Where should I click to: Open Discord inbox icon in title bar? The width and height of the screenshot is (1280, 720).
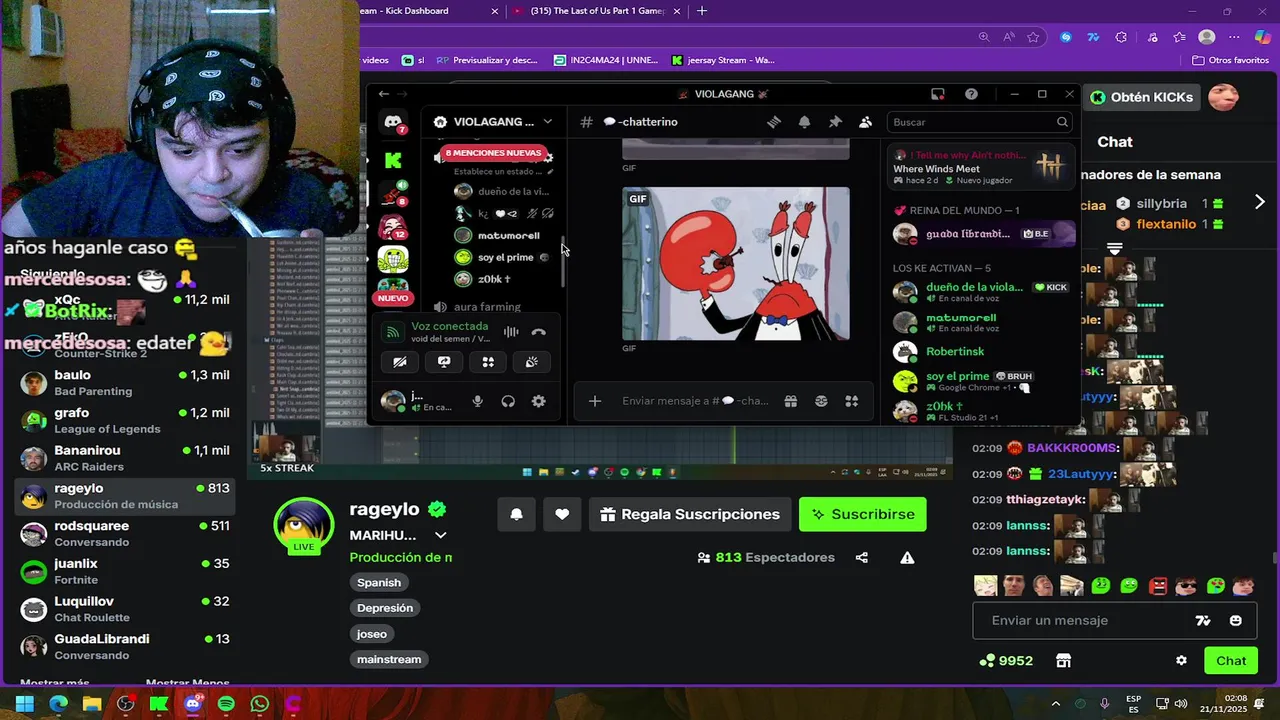938,94
